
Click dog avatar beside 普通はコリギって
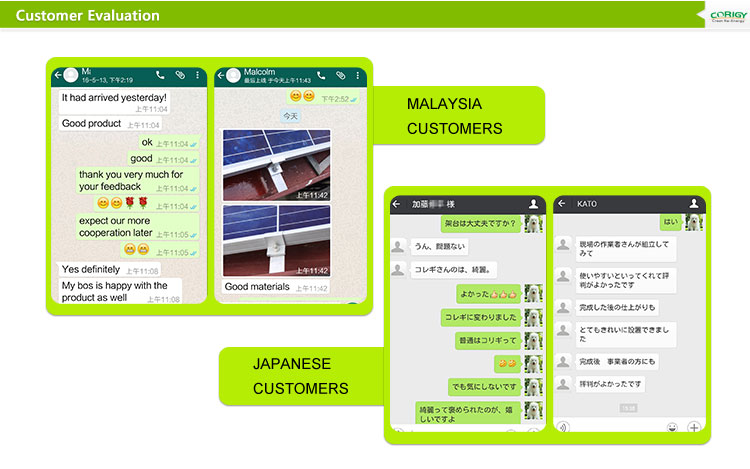(533, 340)
